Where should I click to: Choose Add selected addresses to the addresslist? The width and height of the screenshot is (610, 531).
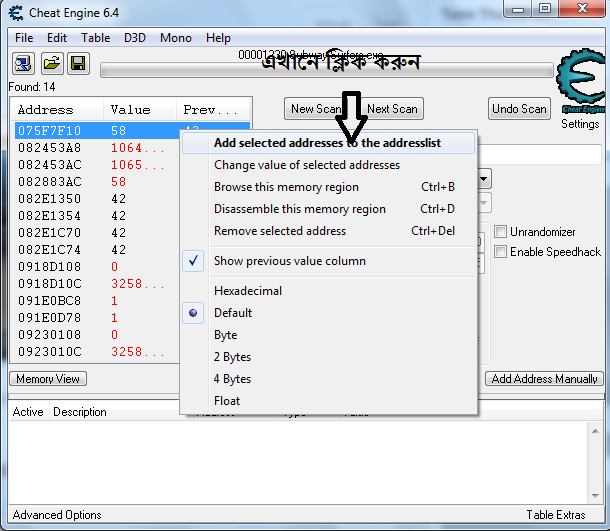point(328,143)
